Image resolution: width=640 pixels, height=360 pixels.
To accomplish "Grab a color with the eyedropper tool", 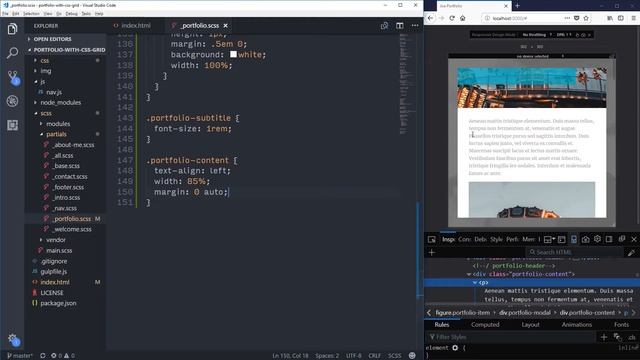I will coord(631,253).
